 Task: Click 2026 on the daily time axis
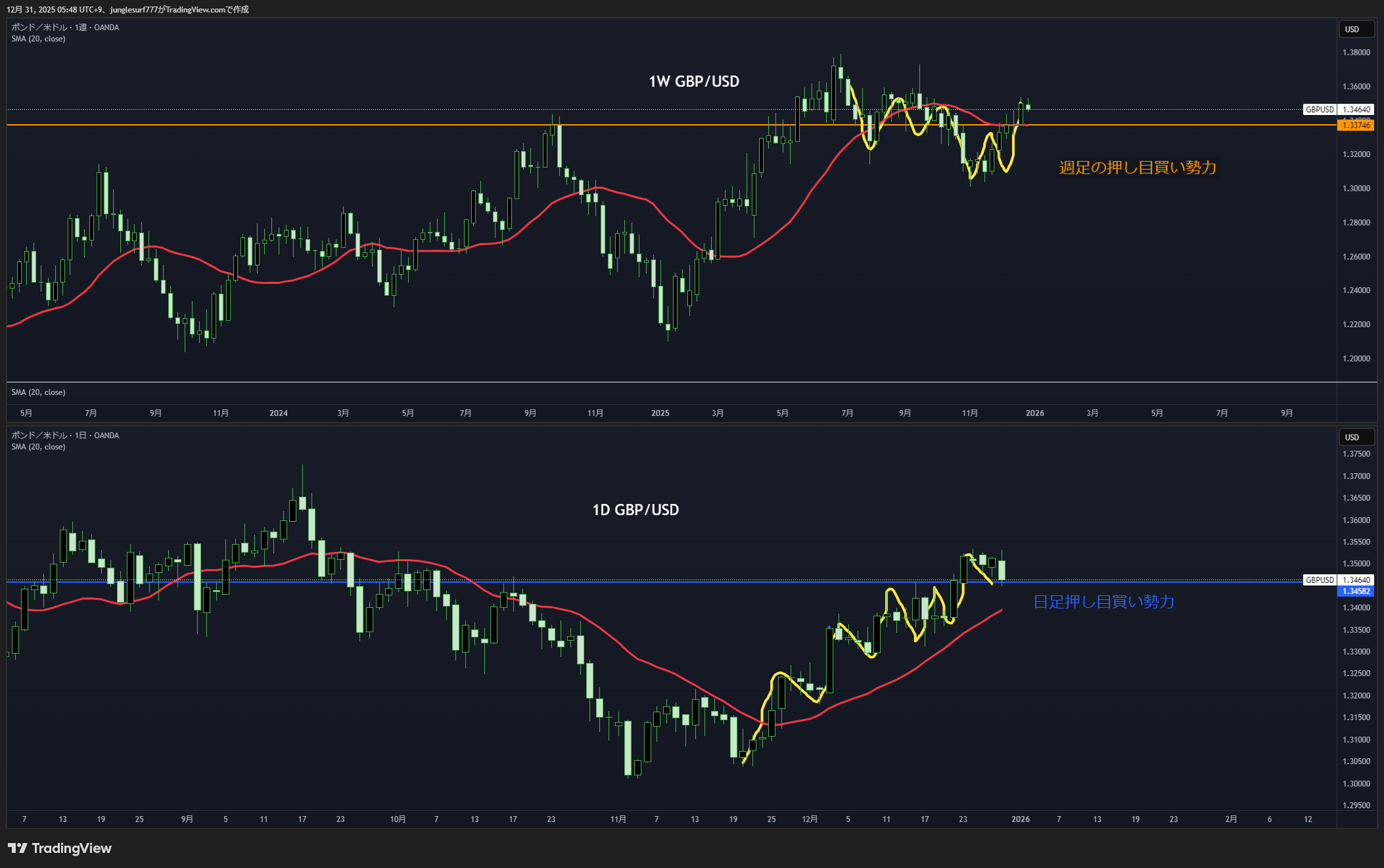coord(1020,819)
